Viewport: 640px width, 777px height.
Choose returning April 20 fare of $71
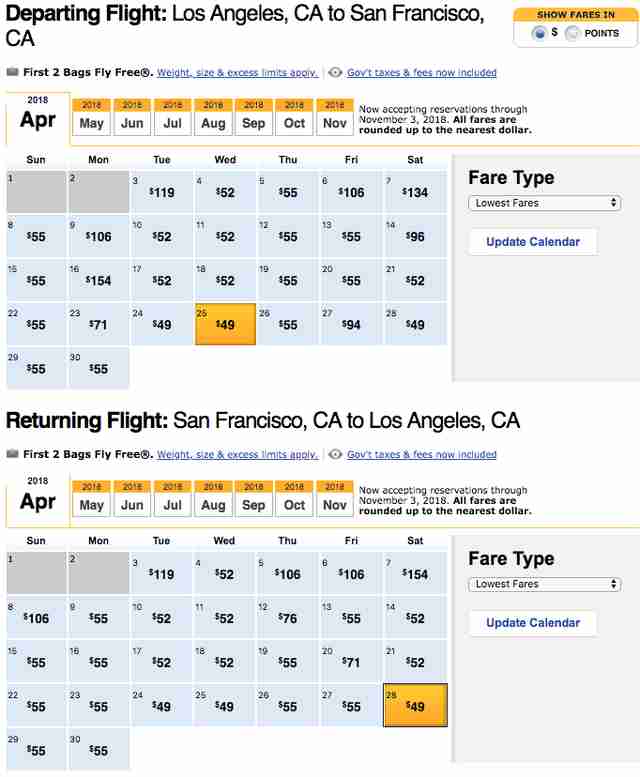pos(351,662)
